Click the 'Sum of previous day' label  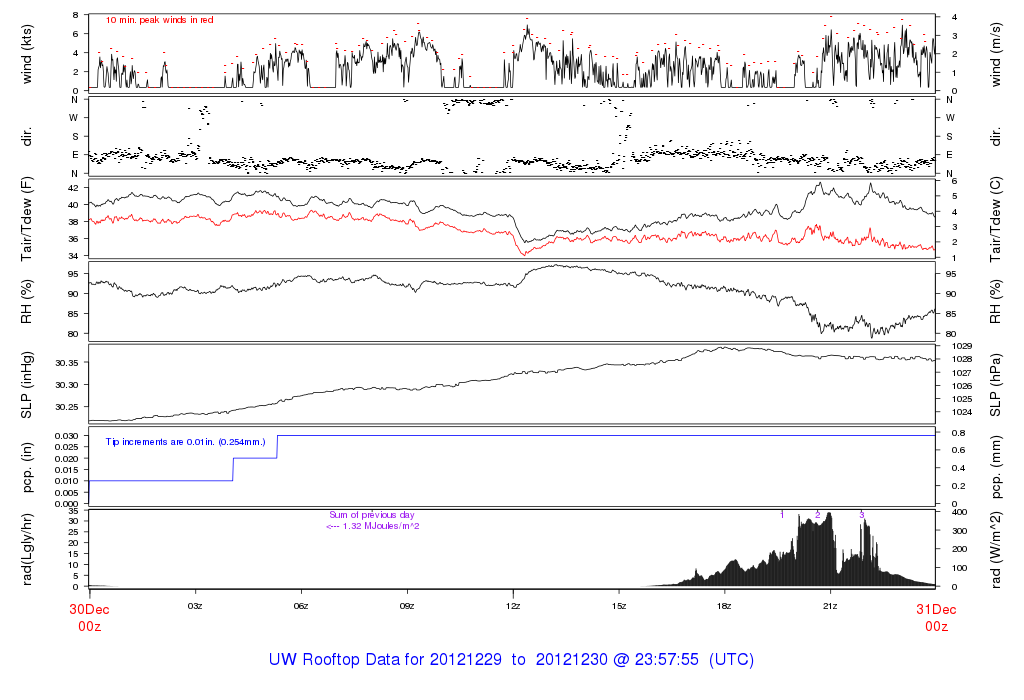click(x=372, y=515)
